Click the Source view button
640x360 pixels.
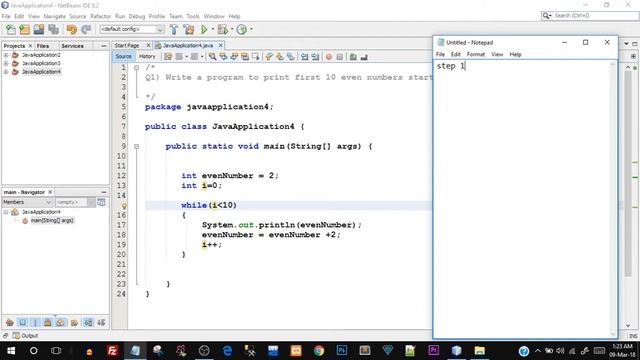click(x=123, y=56)
